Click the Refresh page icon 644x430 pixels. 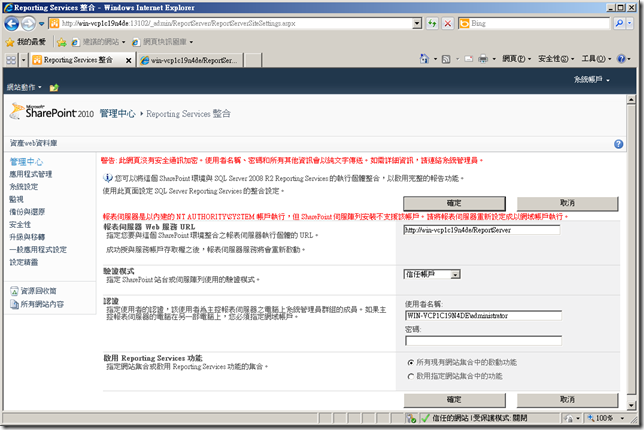tap(432, 23)
